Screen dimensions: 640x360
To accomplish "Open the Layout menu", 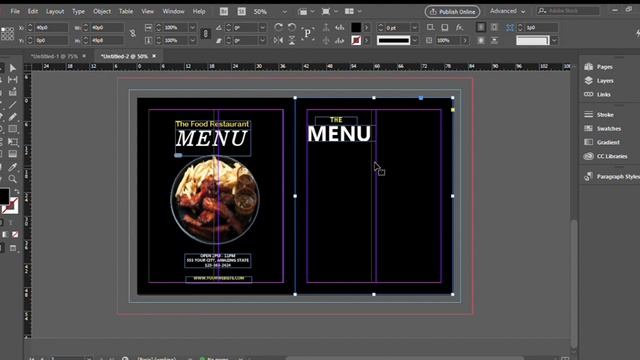I will tap(55, 11).
